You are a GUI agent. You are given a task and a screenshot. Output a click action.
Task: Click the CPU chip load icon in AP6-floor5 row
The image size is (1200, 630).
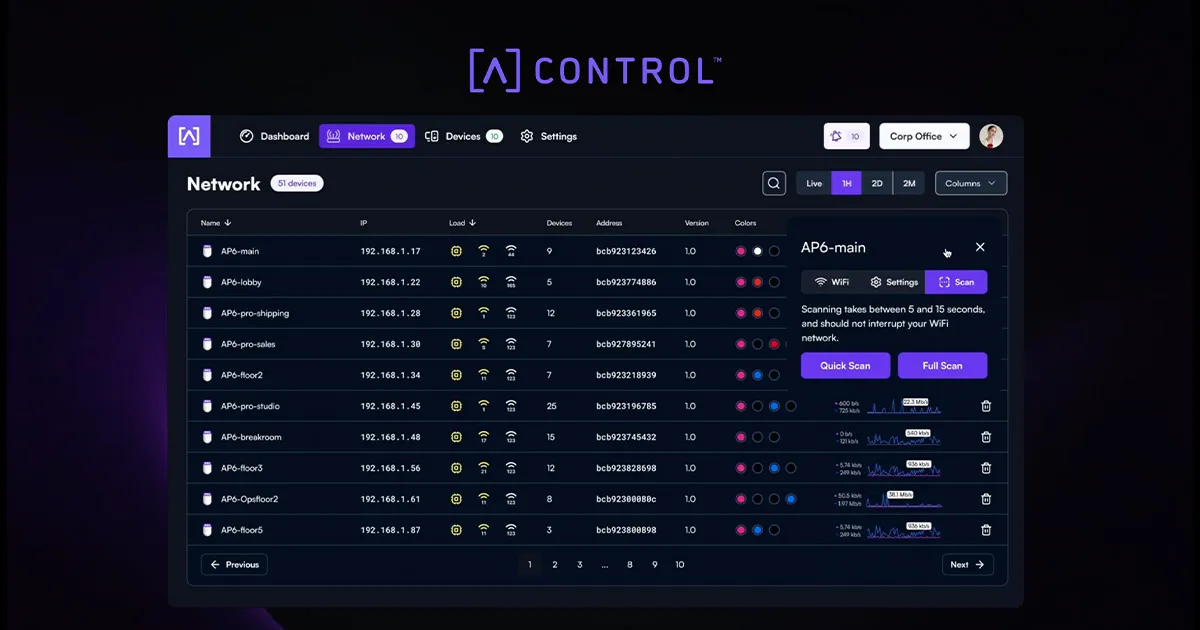456,530
